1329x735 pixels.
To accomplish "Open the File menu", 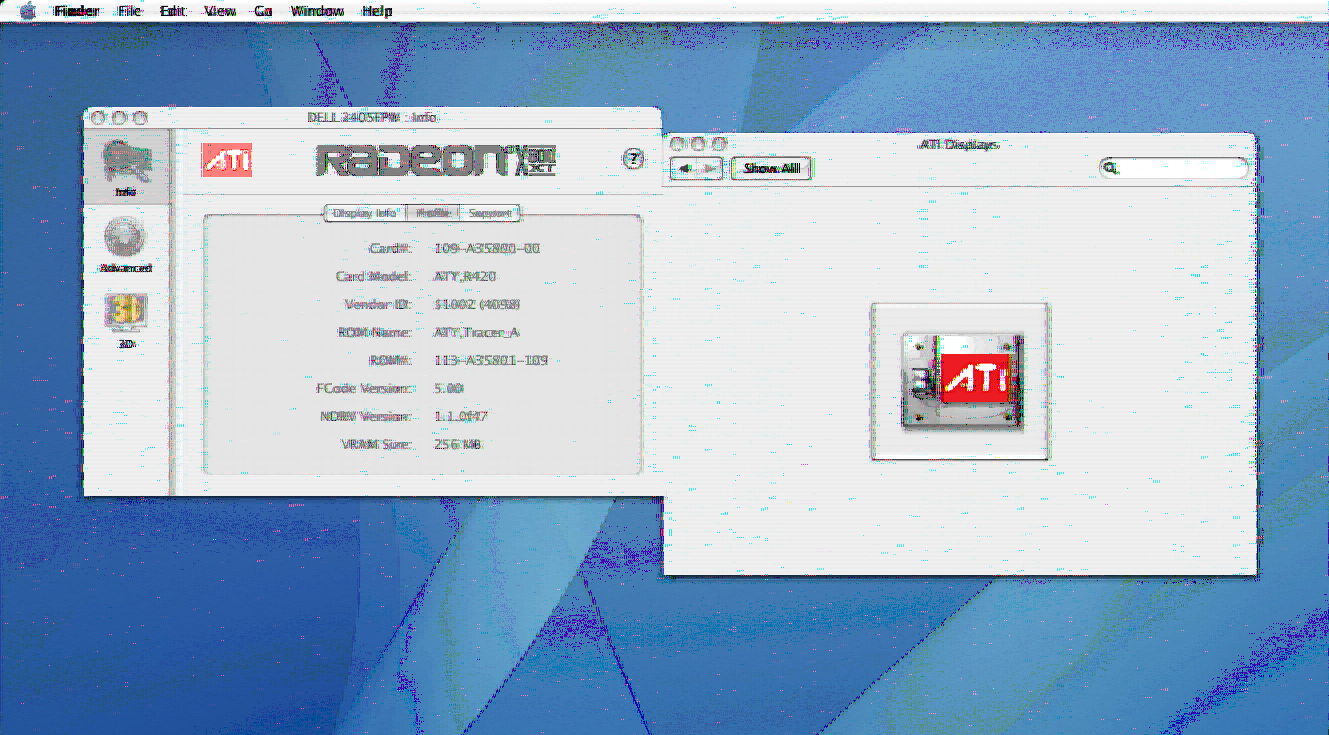I will (130, 11).
